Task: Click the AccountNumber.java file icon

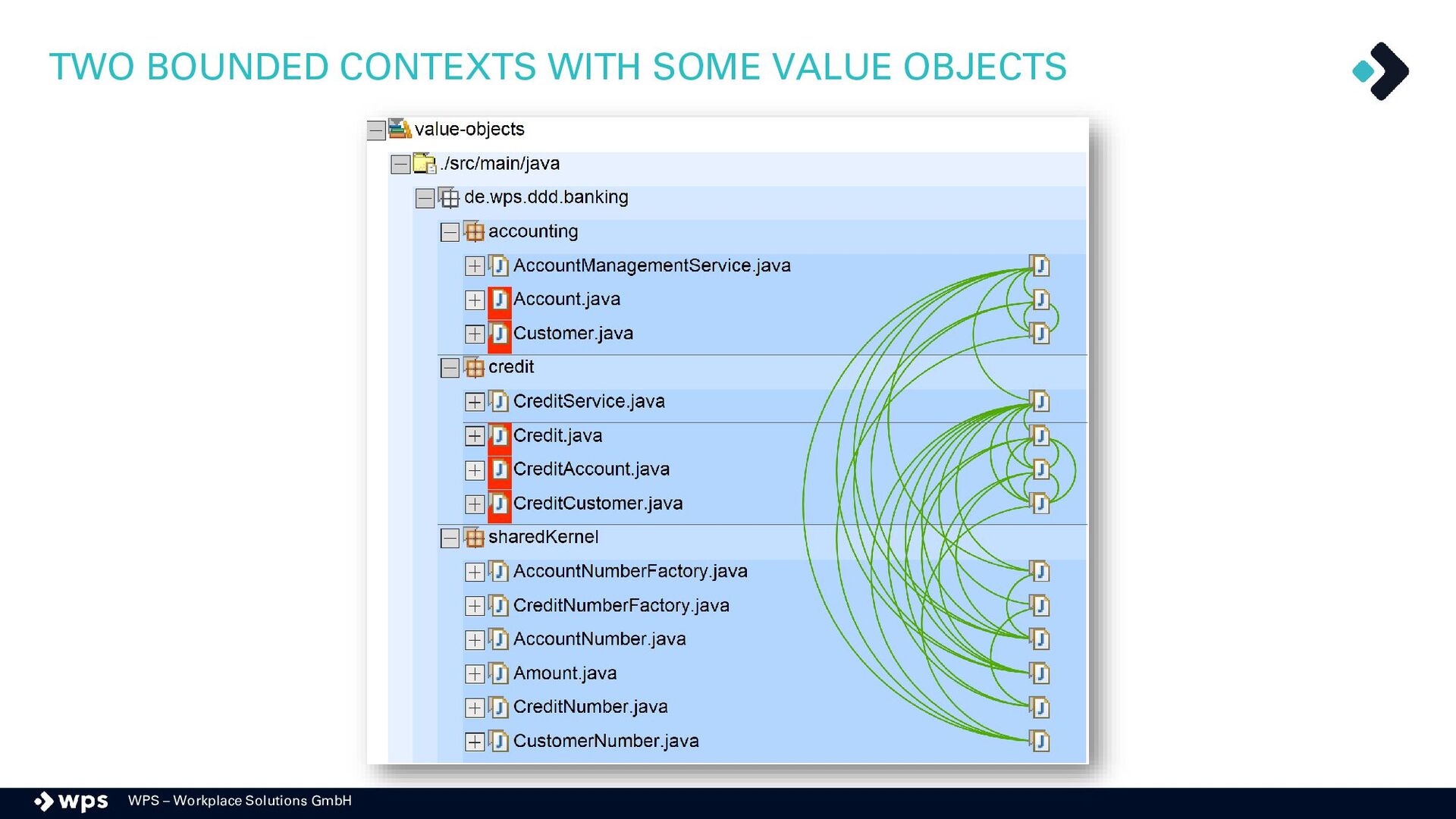Action: pyautogui.click(x=499, y=639)
